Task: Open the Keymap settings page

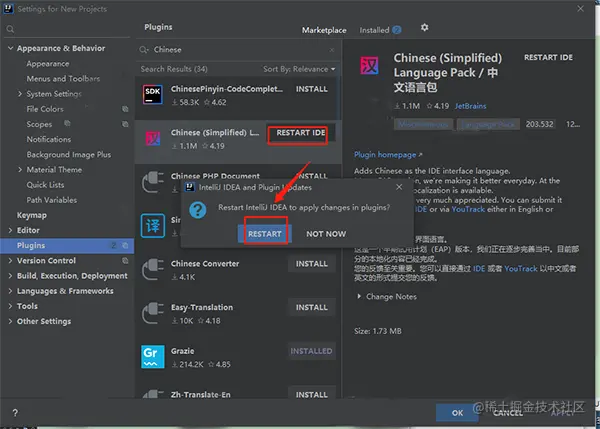Action: click(x=32, y=215)
